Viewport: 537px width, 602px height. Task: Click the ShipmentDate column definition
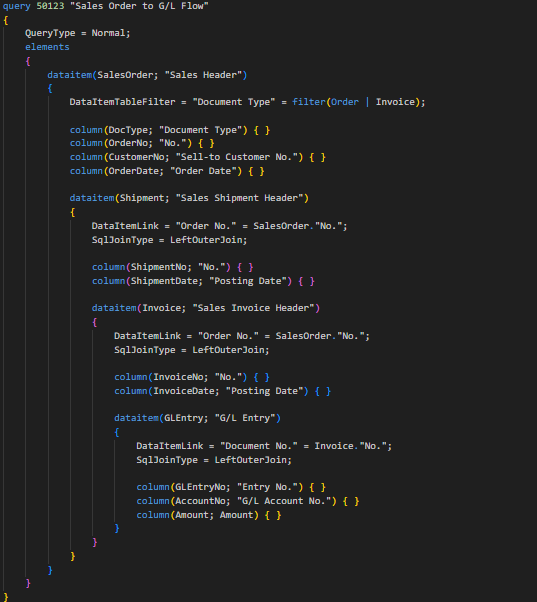203,281
